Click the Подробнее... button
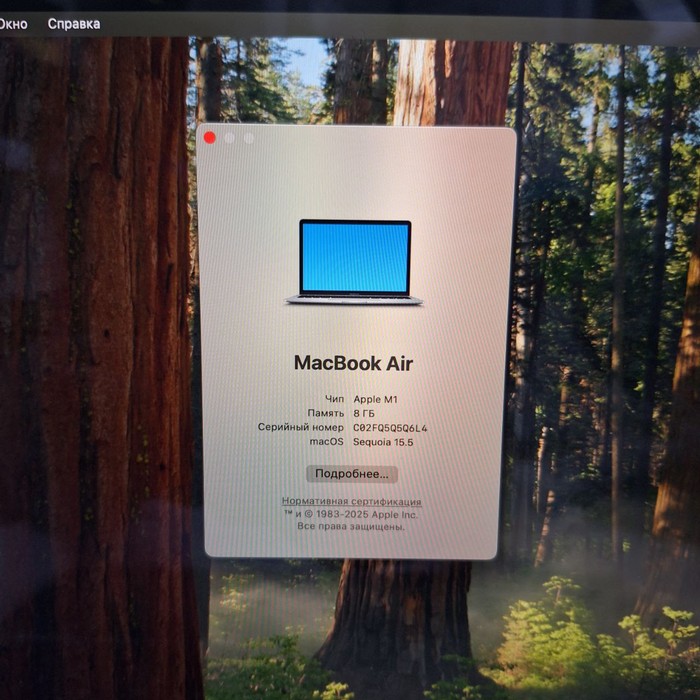Screen dimensions: 700x700 click(x=352, y=474)
